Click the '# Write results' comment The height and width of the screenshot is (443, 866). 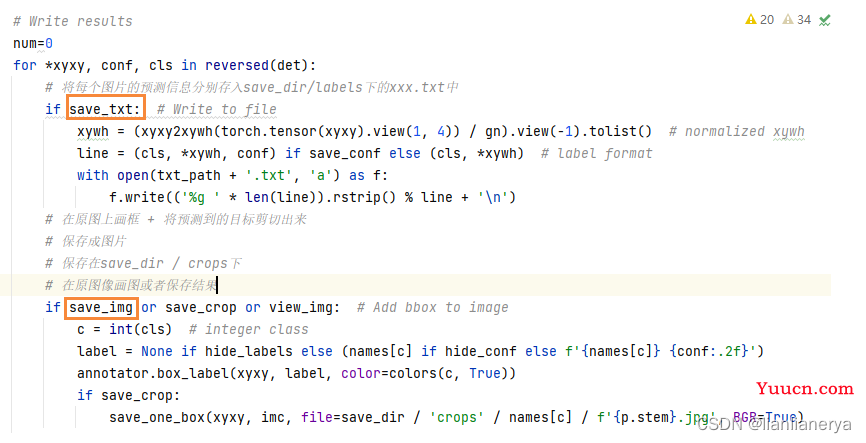72,21
